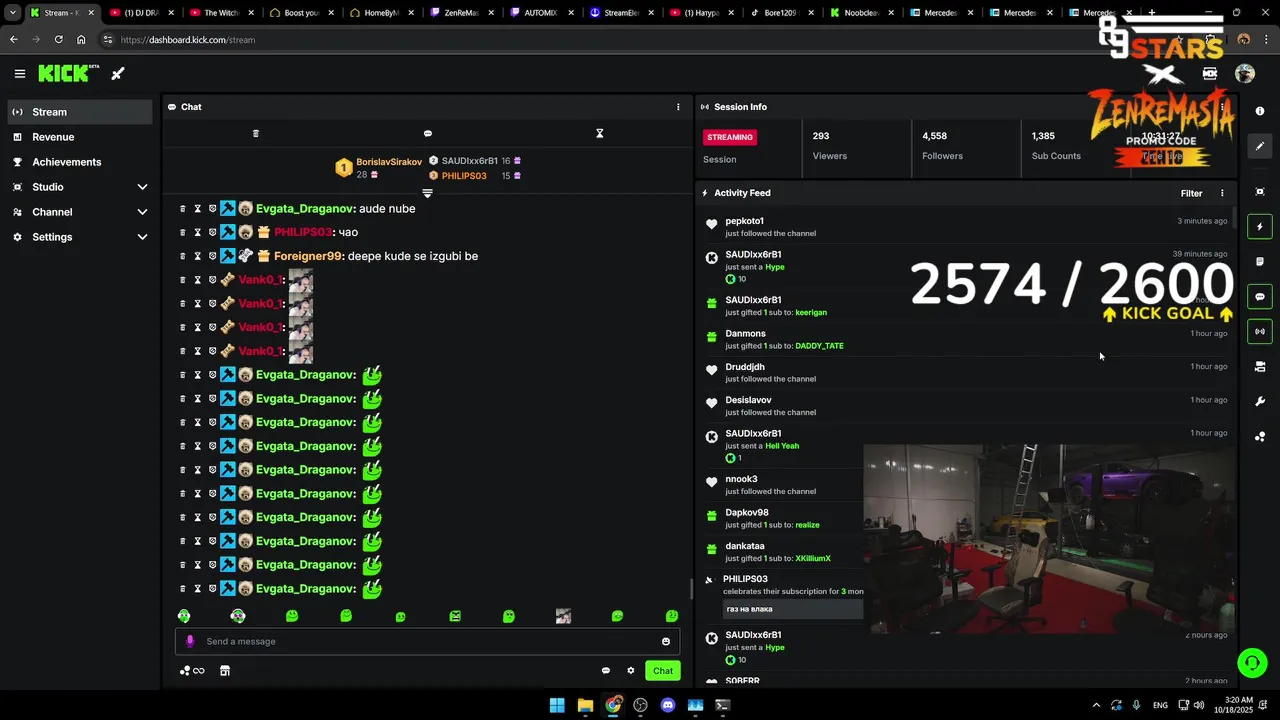
Task: Click the speech bubble icon in chat header
Action: pos(428,133)
